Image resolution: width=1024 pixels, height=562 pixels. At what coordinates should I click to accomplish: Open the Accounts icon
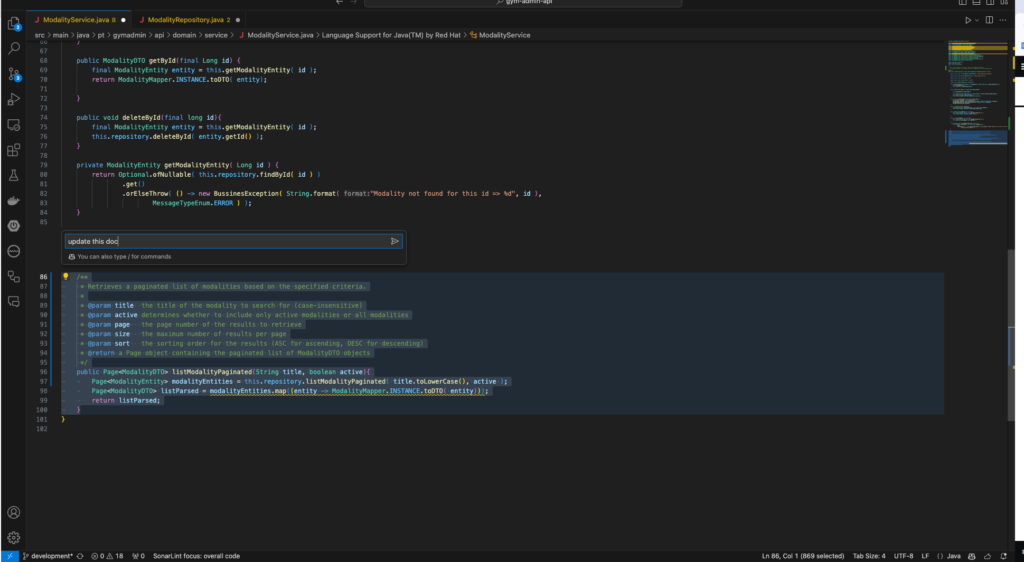point(13,512)
